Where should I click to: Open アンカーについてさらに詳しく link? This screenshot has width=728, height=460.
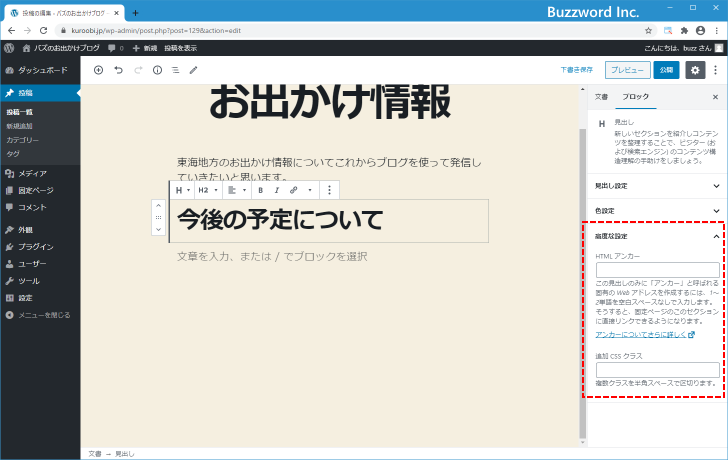point(645,335)
